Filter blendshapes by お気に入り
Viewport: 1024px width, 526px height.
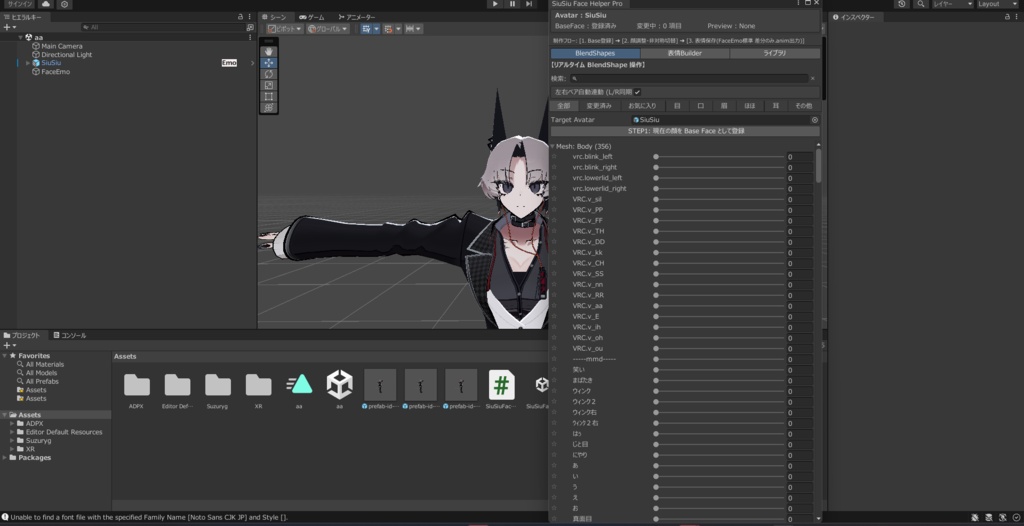tap(642, 105)
